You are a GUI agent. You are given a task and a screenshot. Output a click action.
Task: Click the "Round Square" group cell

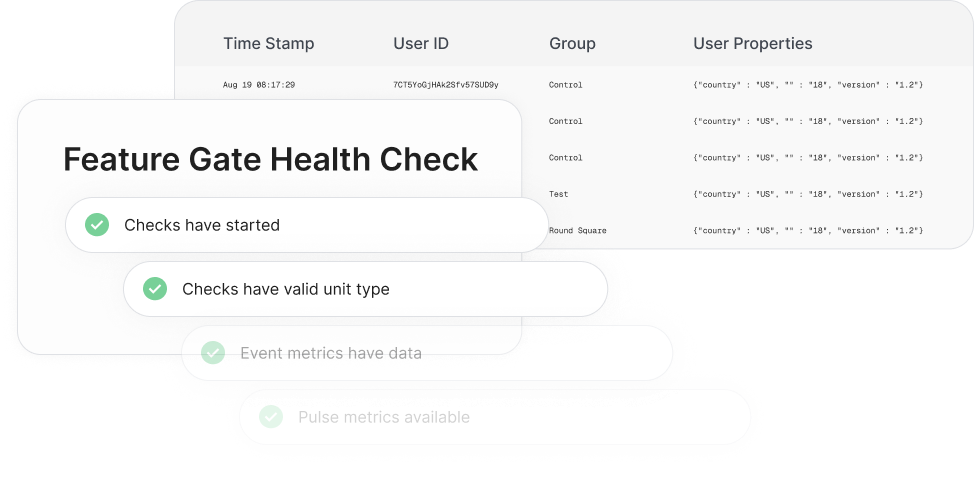tap(578, 230)
